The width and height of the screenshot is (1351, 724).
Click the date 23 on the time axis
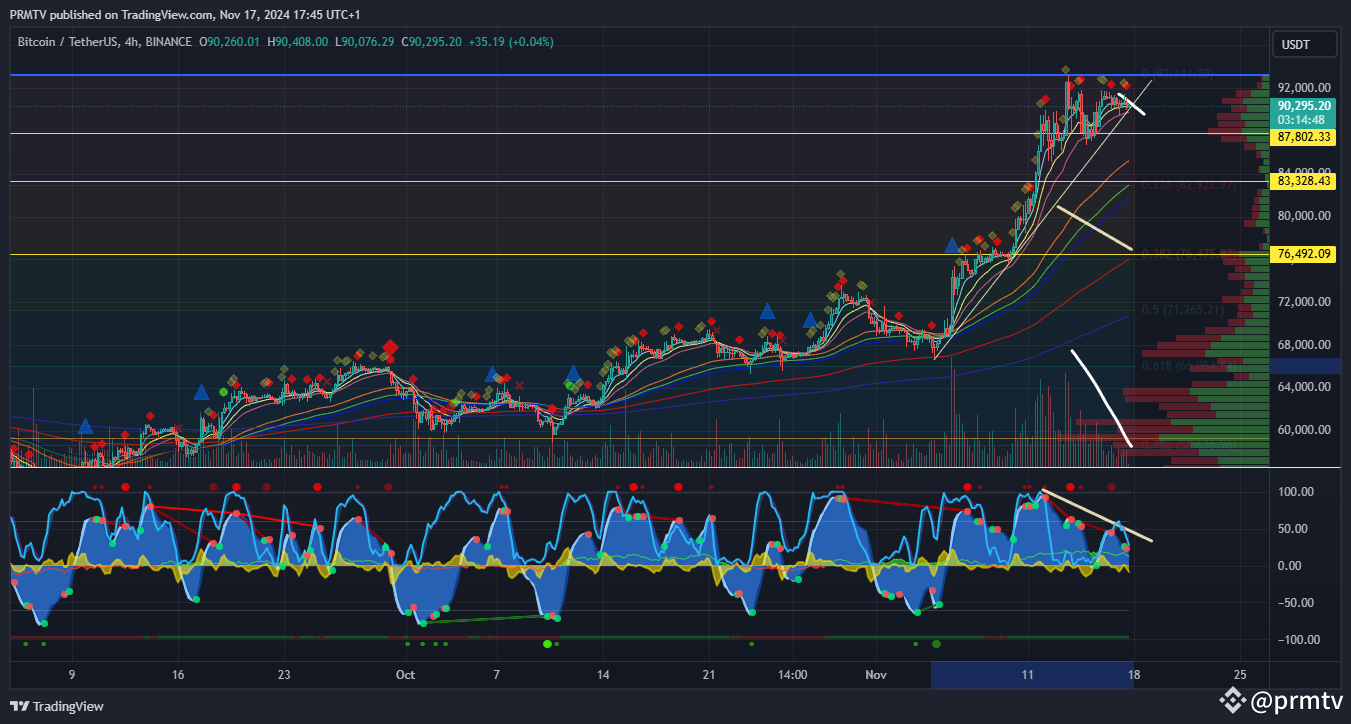285,675
